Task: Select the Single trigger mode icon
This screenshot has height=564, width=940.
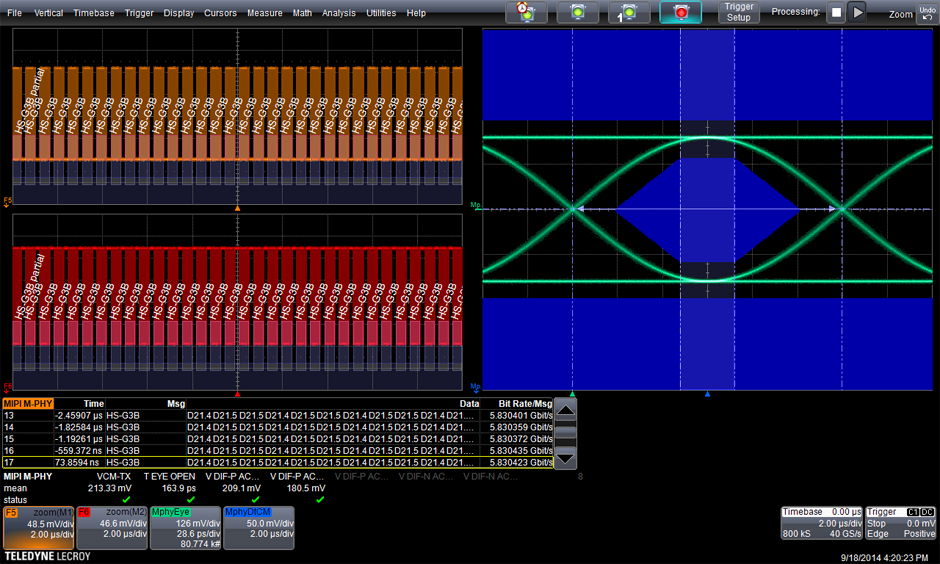Action: 629,12
